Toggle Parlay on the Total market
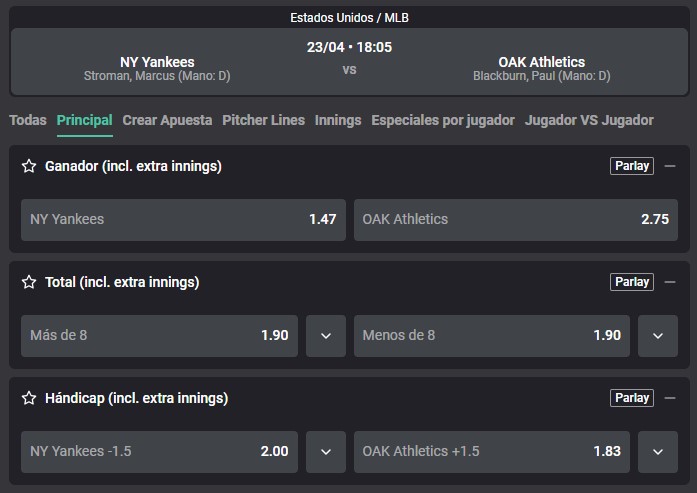 pyautogui.click(x=632, y=282)
